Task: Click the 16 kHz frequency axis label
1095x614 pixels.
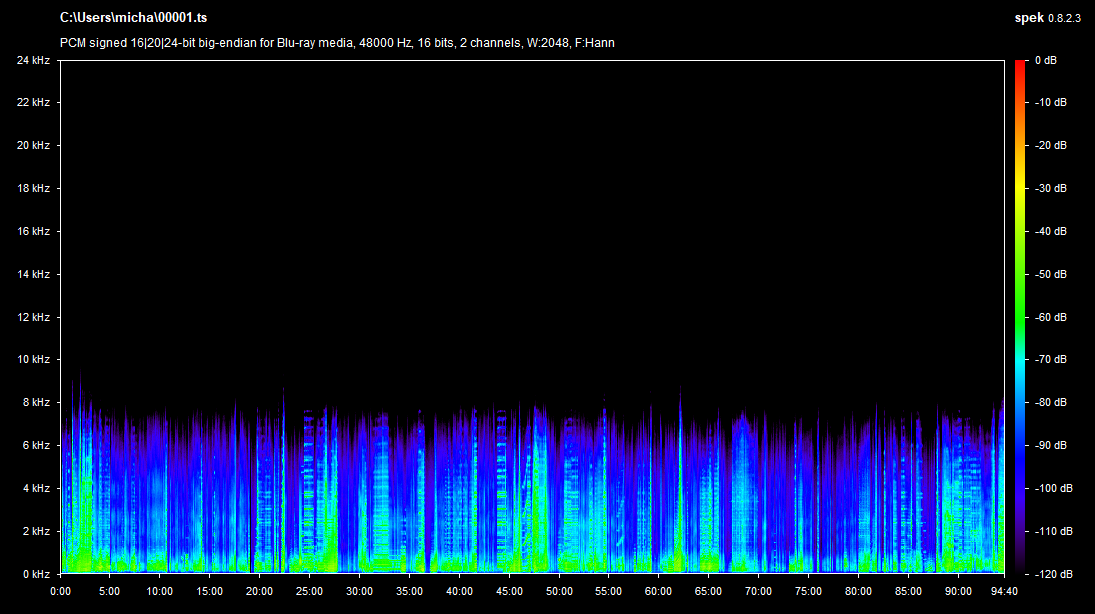Action: (33, 231)
